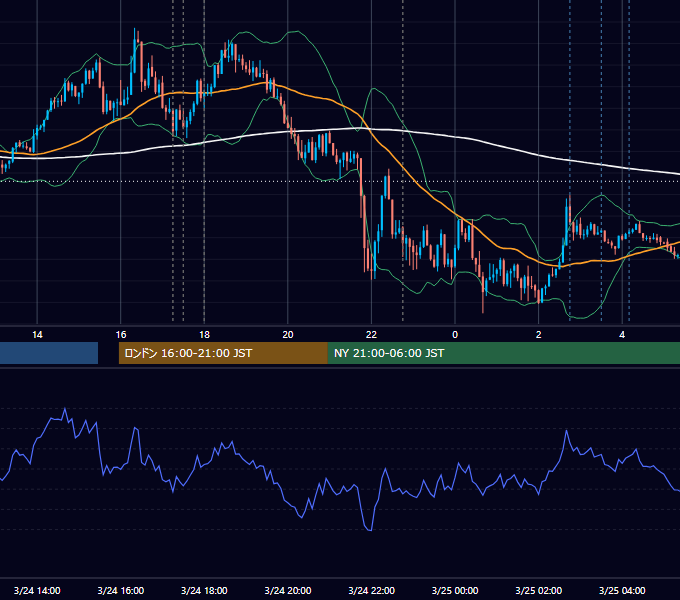This screenshot has height=600, width=680.
Task: Click the '3/25 02:00' date label
Action: pos(539,590)
